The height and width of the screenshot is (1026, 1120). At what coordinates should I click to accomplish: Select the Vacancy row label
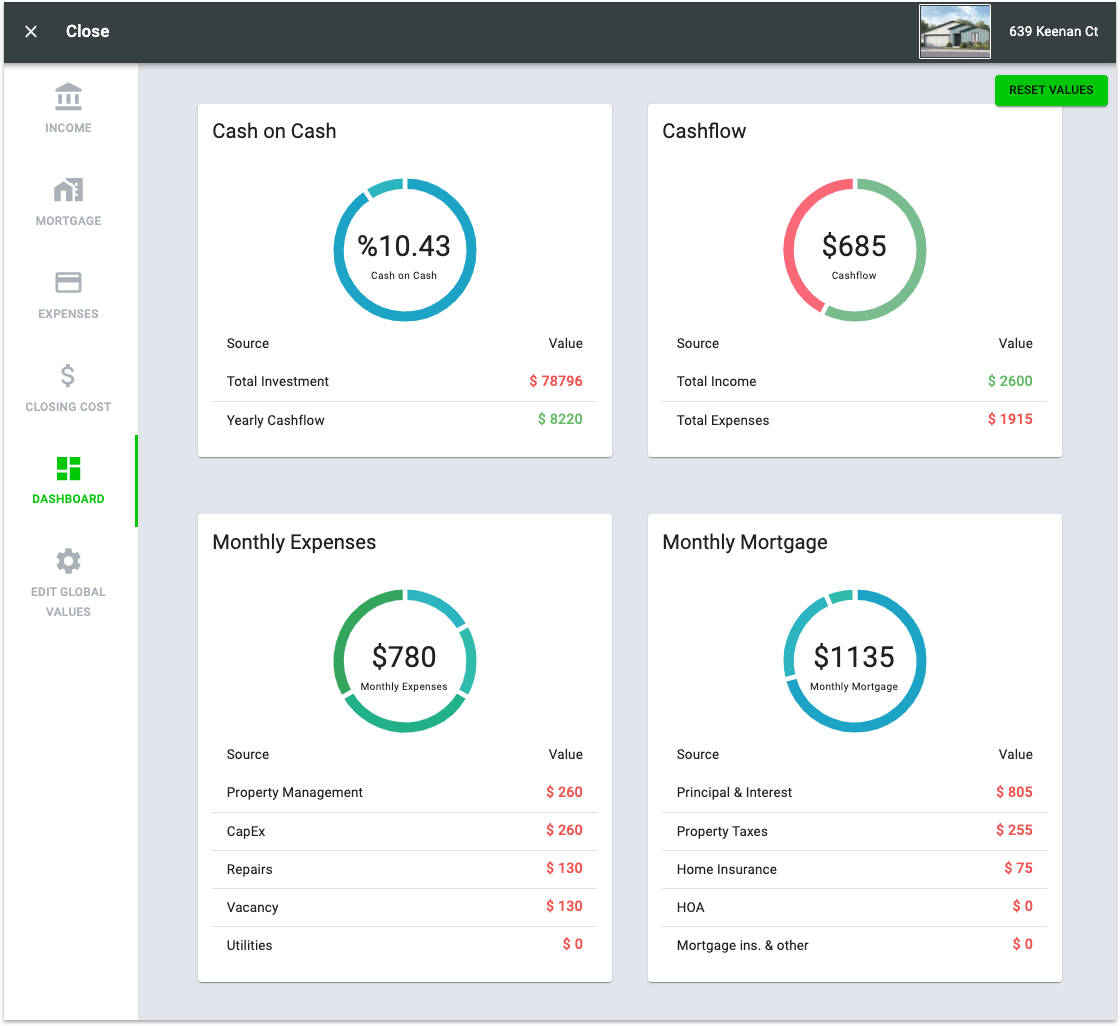252,907
